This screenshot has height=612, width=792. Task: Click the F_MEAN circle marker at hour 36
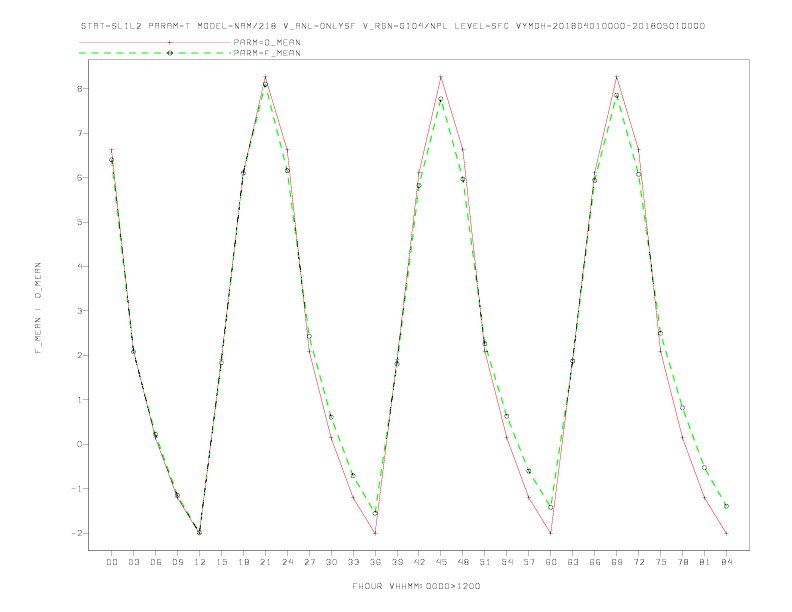[x=375, y=514]
